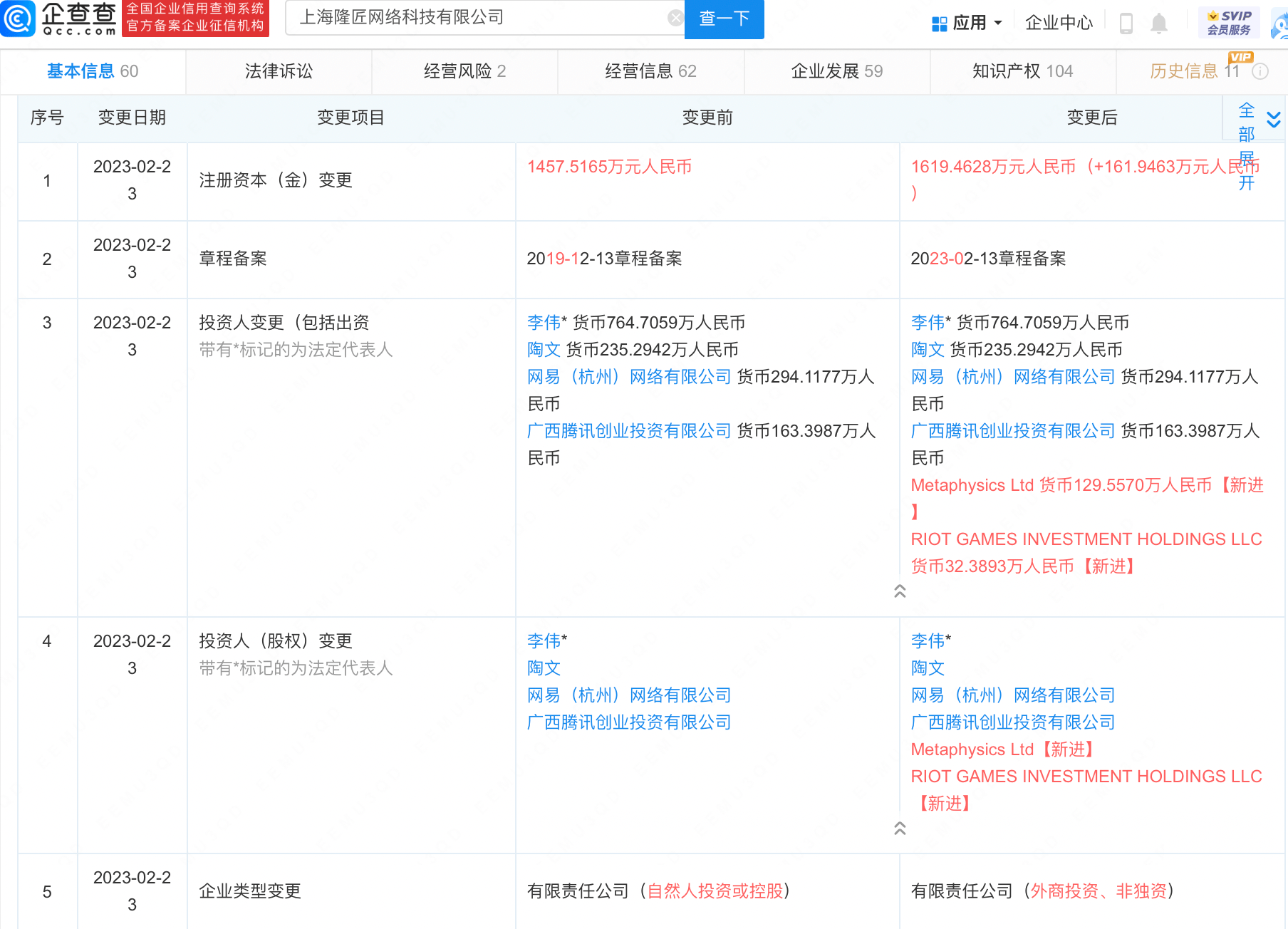This screenshot has height=929, width=1288.
Task: Click the 查一下 search button
Action: click(724, 19)
